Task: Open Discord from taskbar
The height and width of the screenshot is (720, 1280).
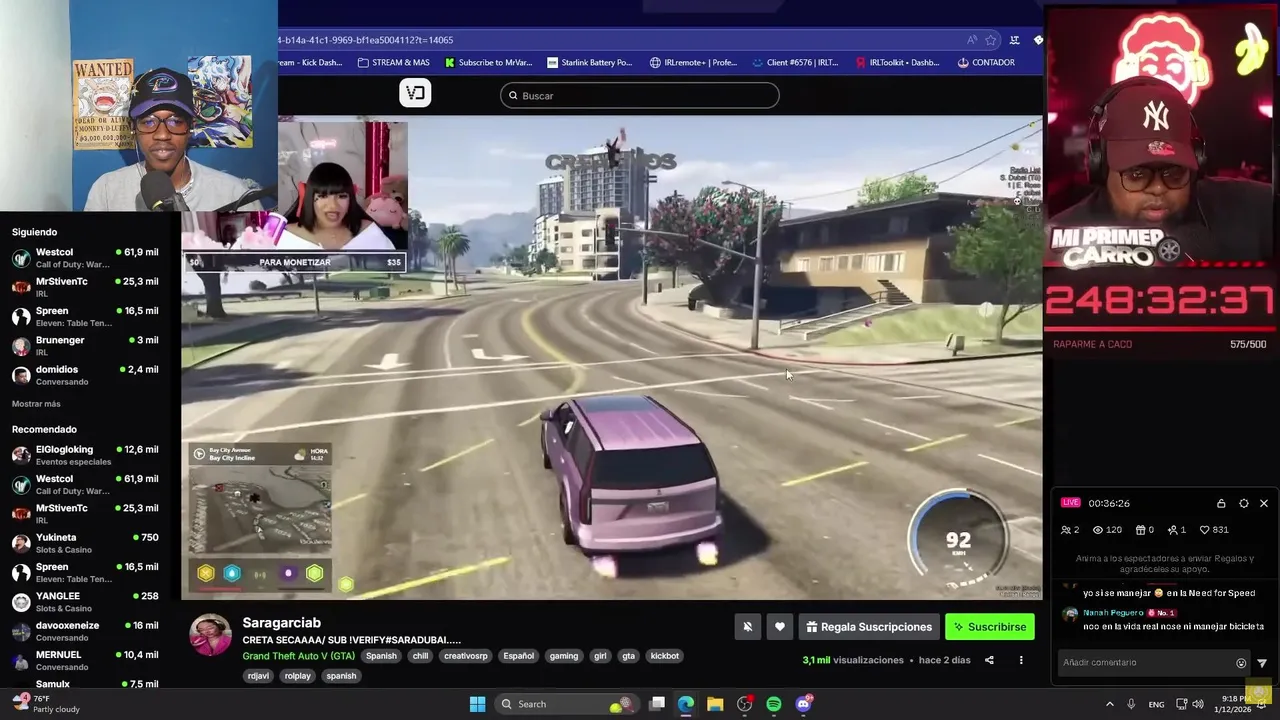Action: point(803,704)
